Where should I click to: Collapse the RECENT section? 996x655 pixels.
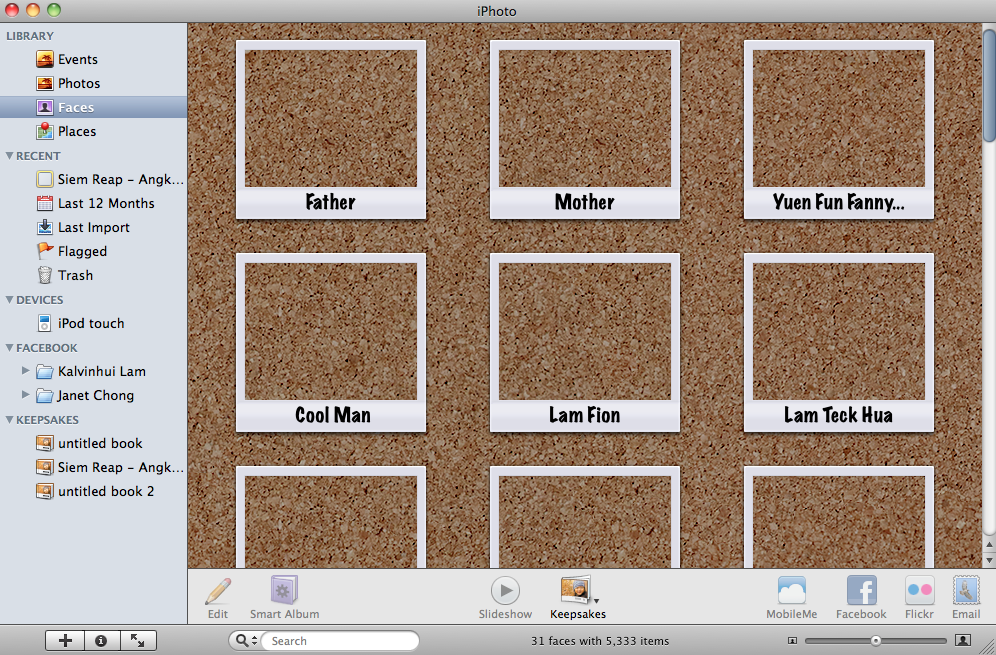coord(10,156)
